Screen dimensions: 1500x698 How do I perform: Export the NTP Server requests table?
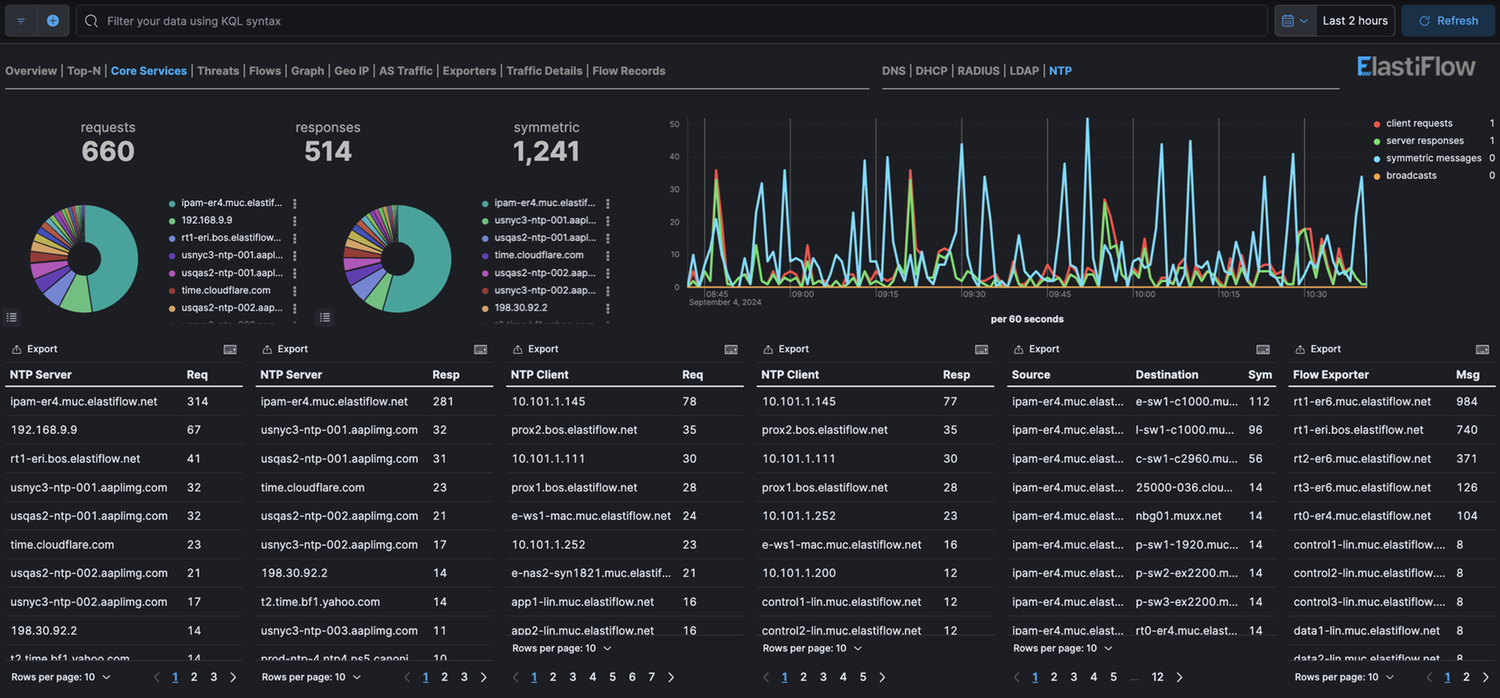coord(35,348)
